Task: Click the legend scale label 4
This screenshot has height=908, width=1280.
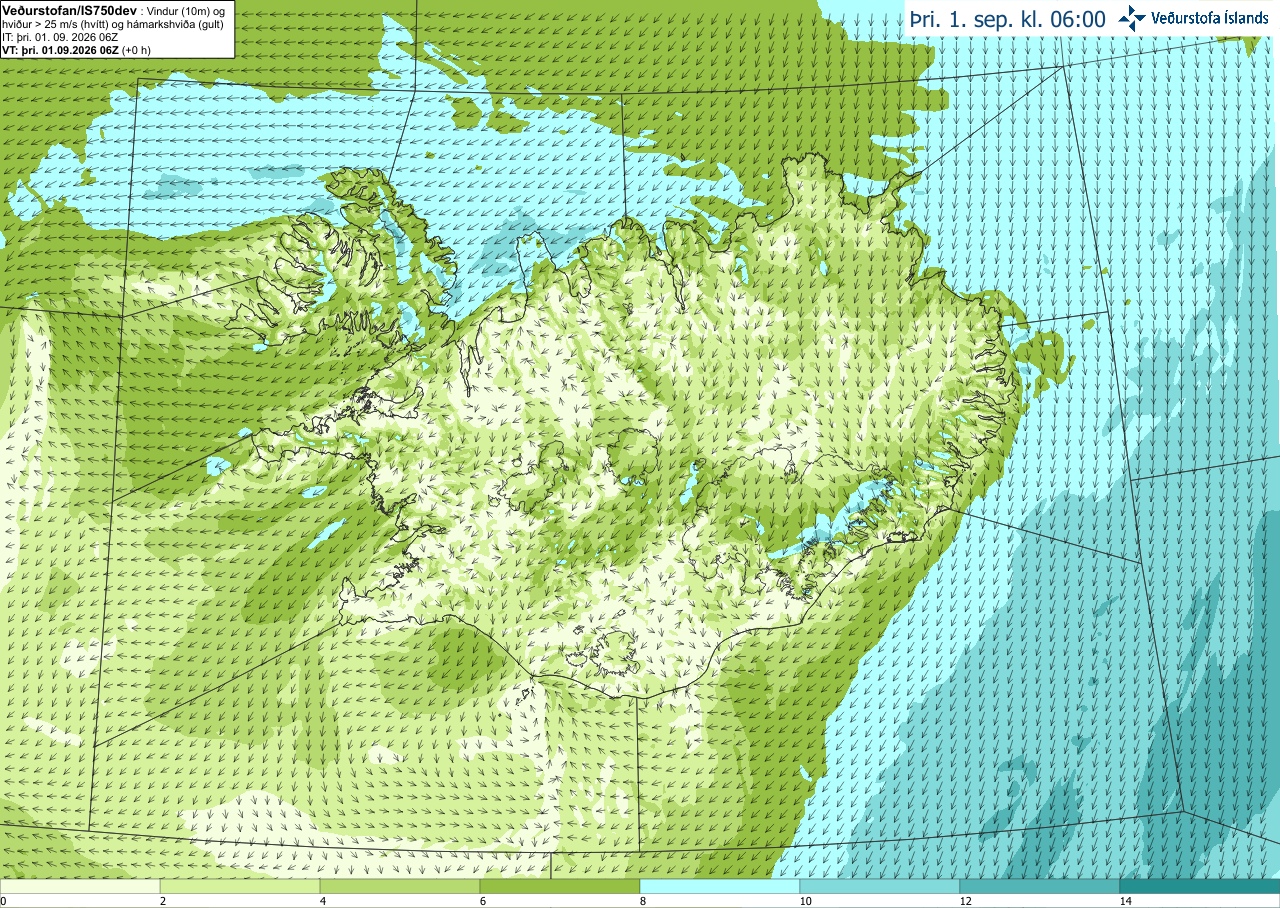Action: tap(322, 901)
